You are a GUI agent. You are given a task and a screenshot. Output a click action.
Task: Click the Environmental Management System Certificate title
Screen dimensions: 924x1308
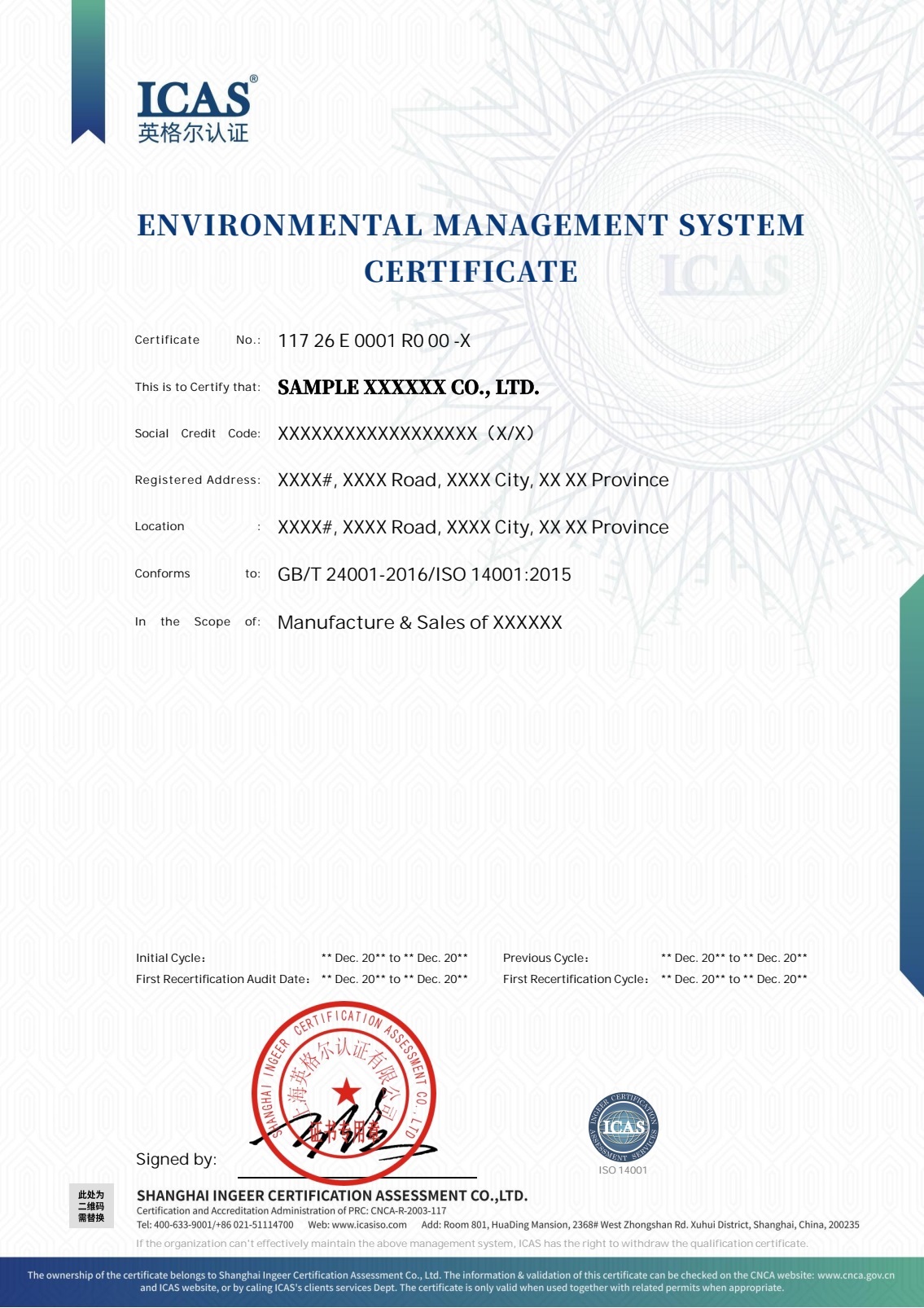click(471, 248)
